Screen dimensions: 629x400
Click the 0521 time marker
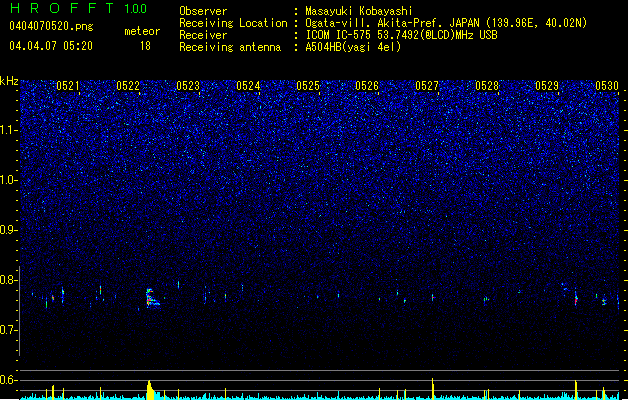point(68,86)
